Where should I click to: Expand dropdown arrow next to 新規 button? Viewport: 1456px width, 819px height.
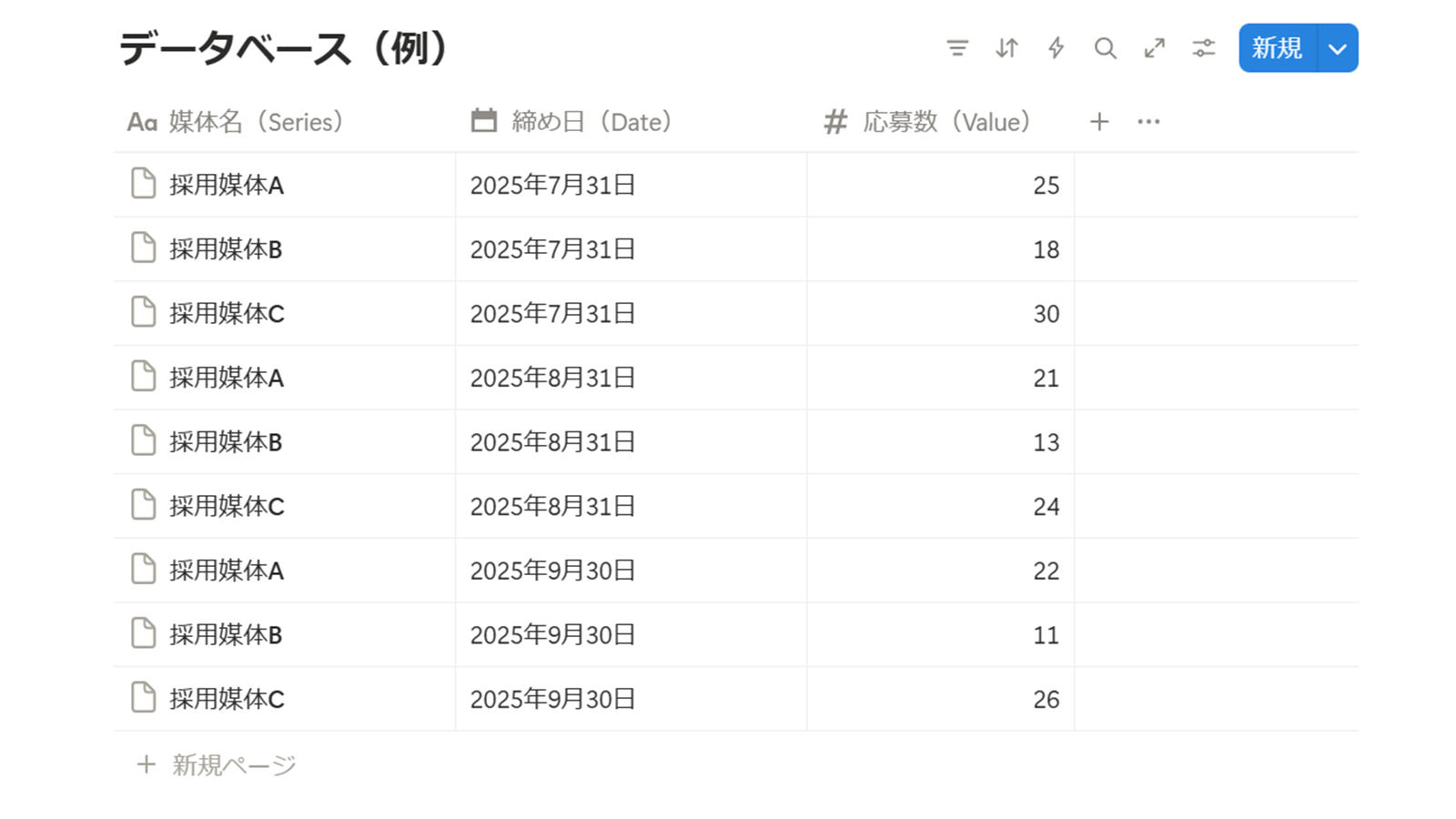(1337, 48)
